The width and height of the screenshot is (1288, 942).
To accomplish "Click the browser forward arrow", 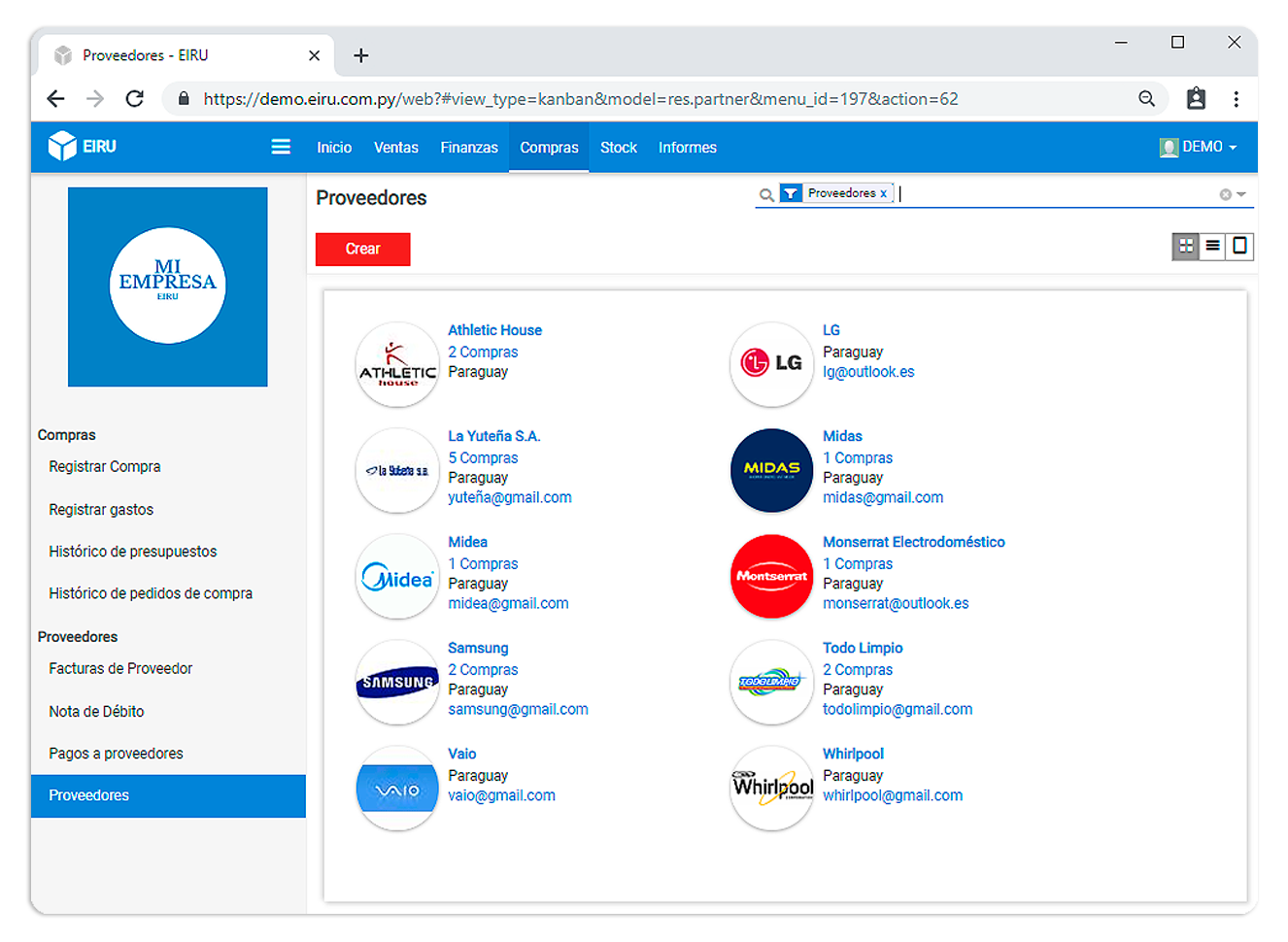I will tap(95, 98).
